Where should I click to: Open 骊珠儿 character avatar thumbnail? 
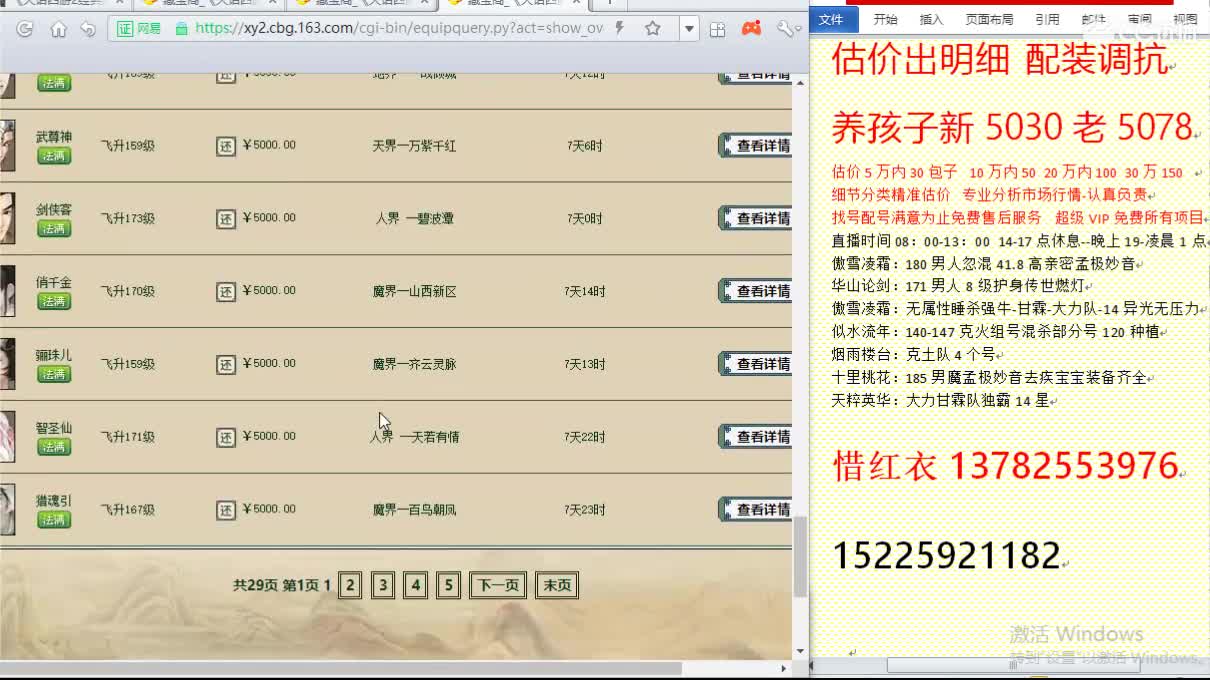pos(7,364)
